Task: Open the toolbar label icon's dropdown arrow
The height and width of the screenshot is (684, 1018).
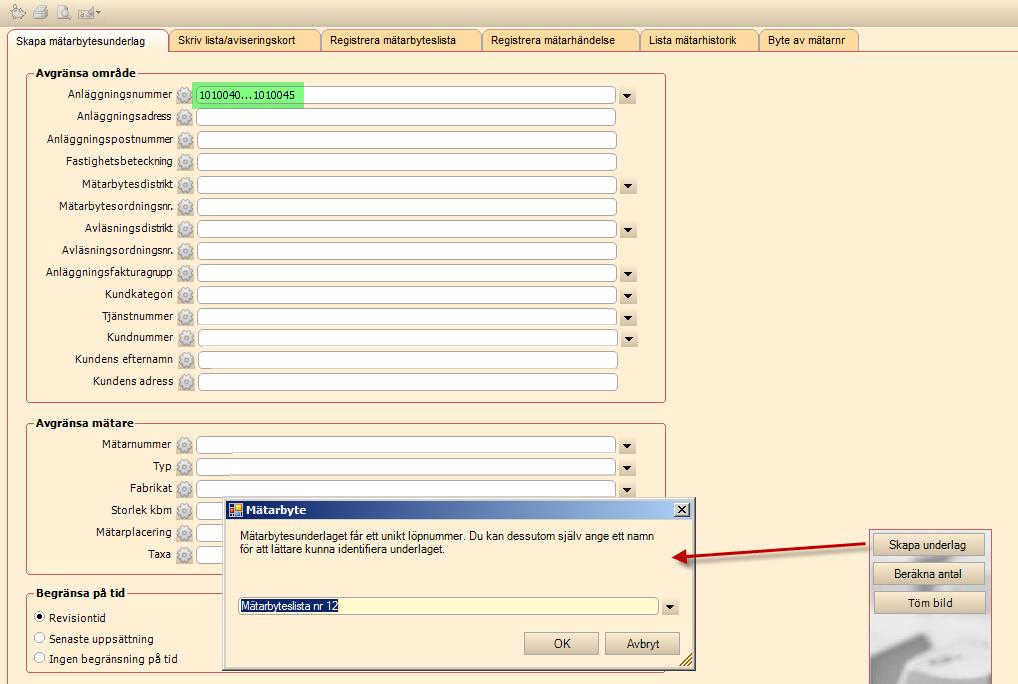Action: coord(98,12)
